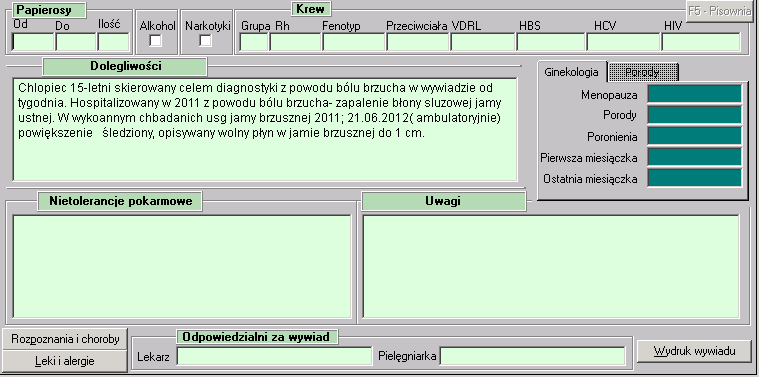Click the Uwagi header label
This screenshot has height=377, width=759.
click(443, 201)
